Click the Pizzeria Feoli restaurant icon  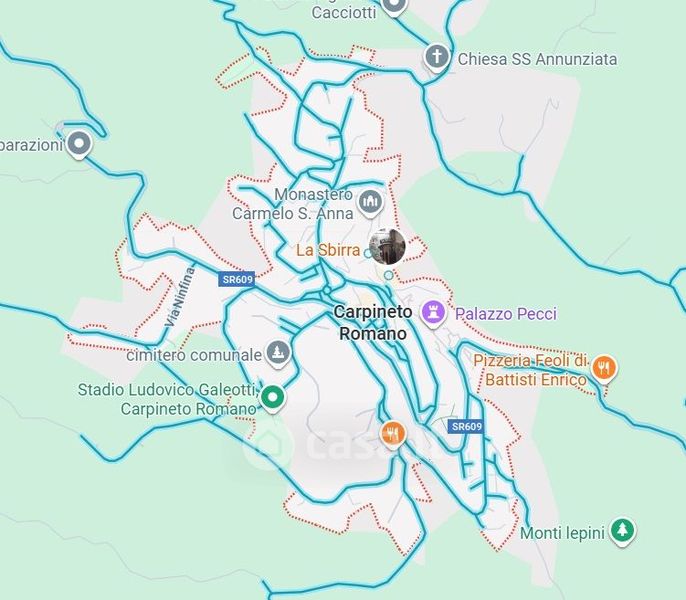tap(604, 368)
